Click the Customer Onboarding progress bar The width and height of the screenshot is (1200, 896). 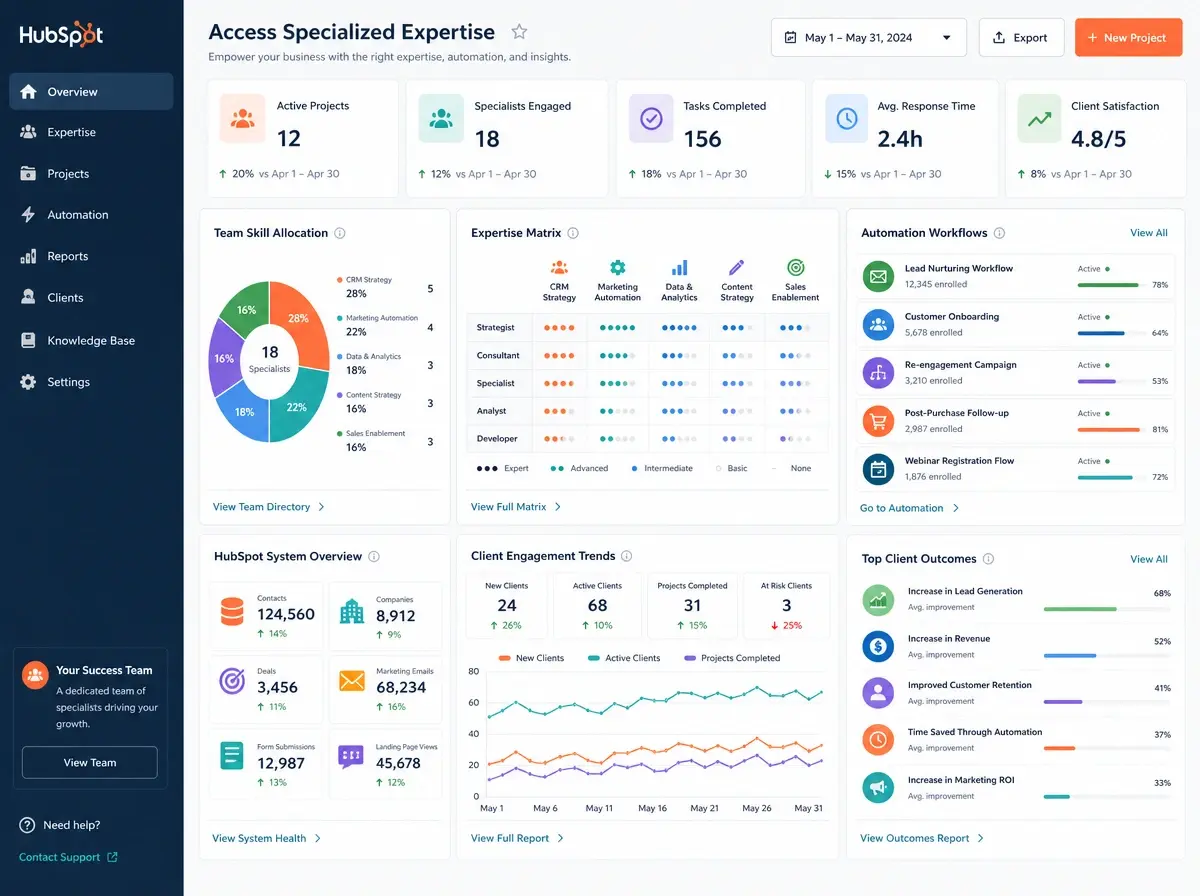pyautogui.click(x=1108, y=333)
